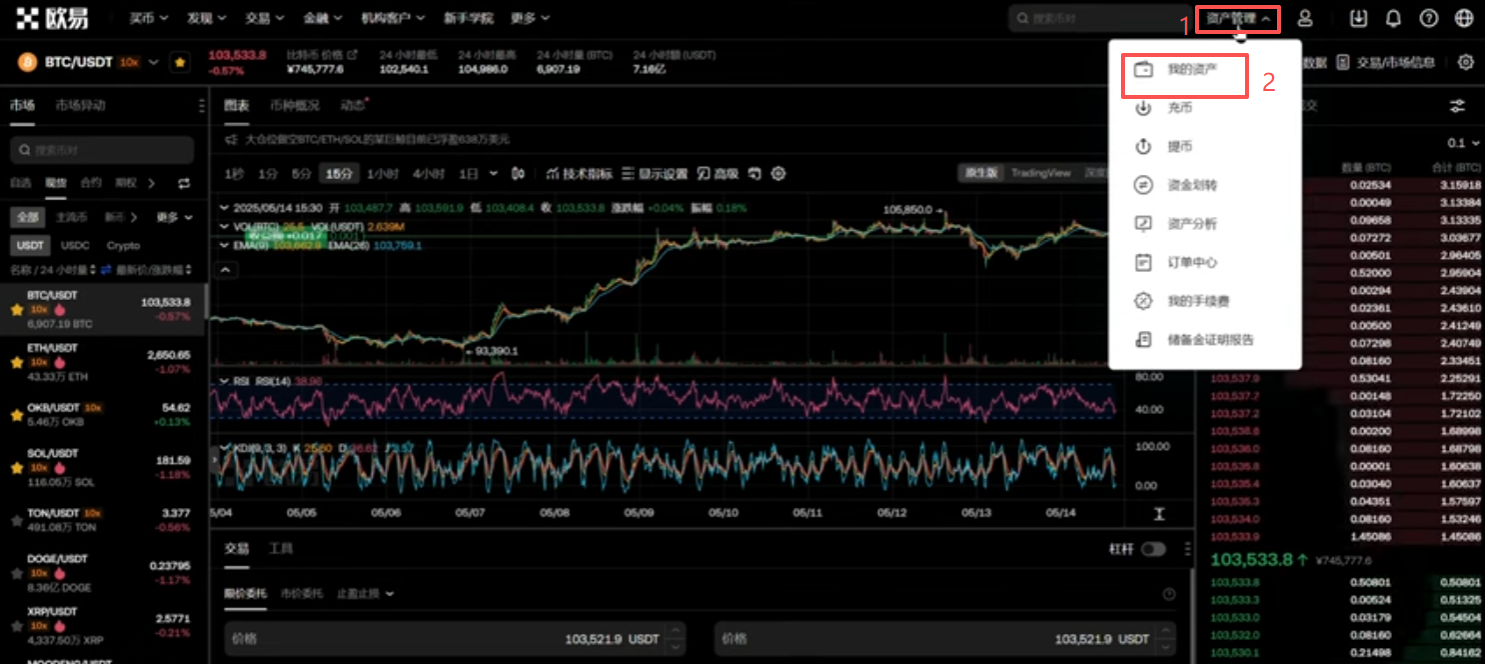Click the language globe icon
The height and width of the screenshot is (664, 1485).
point(1464,18)
